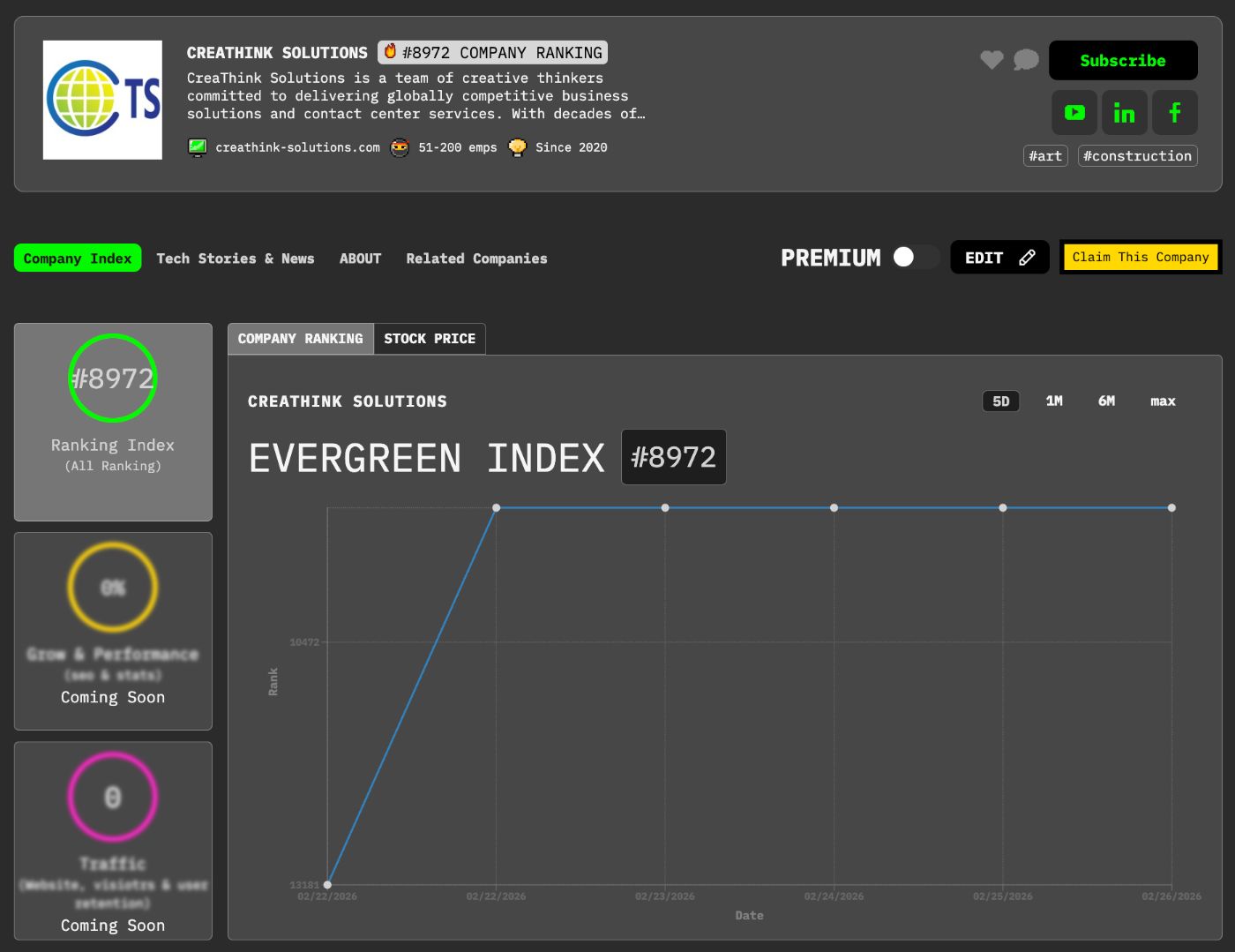Click the monitor icon beside website URL
This screenshot has height=952, width=1235.
click(x=198, y=147)
